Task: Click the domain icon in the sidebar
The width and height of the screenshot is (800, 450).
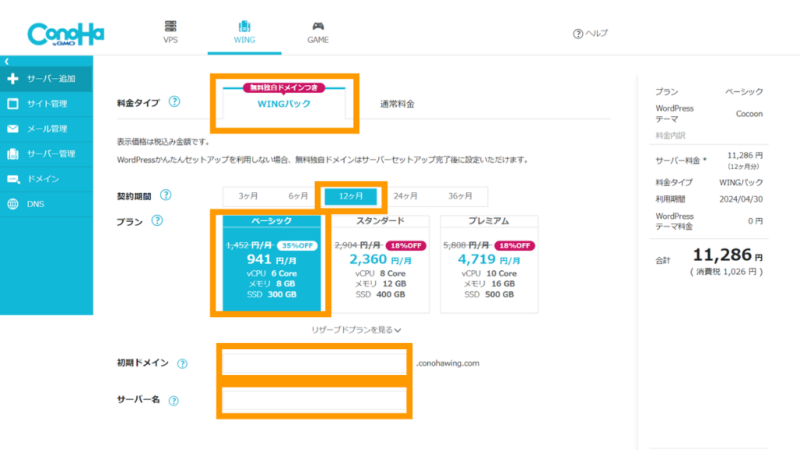Action: (x=13, y=179)
